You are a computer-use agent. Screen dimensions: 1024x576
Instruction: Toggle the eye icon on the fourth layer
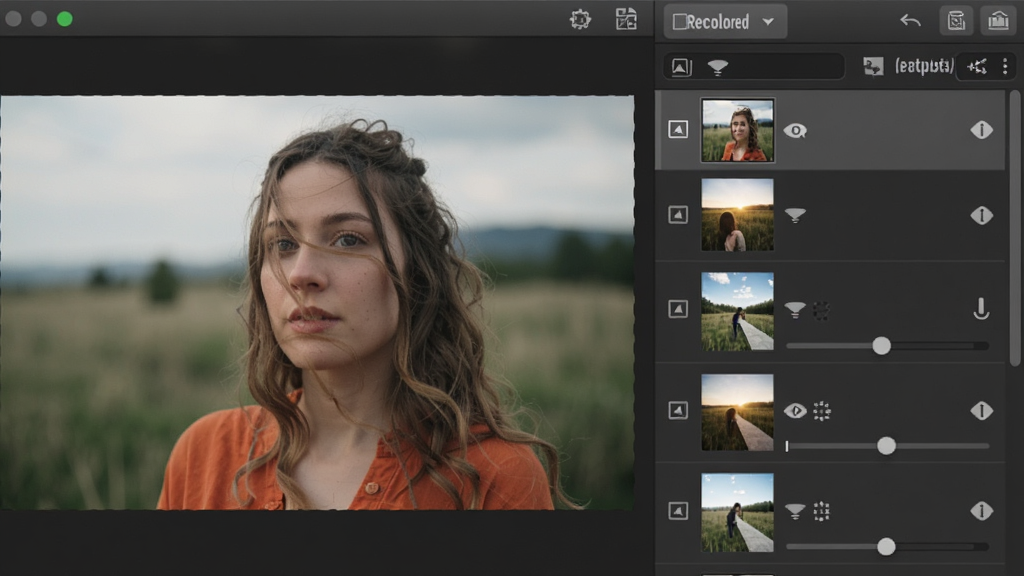(x=795, y=411)
